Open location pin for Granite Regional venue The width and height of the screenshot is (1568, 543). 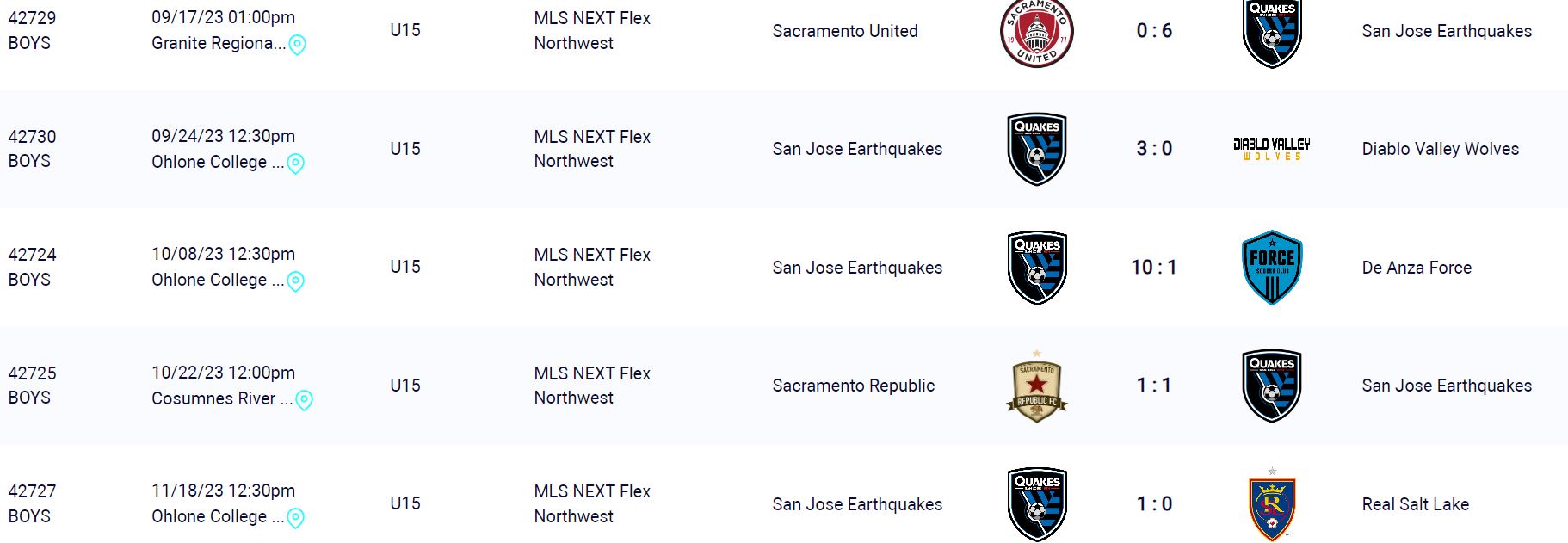pyautogui.click(x=297, y=45)
